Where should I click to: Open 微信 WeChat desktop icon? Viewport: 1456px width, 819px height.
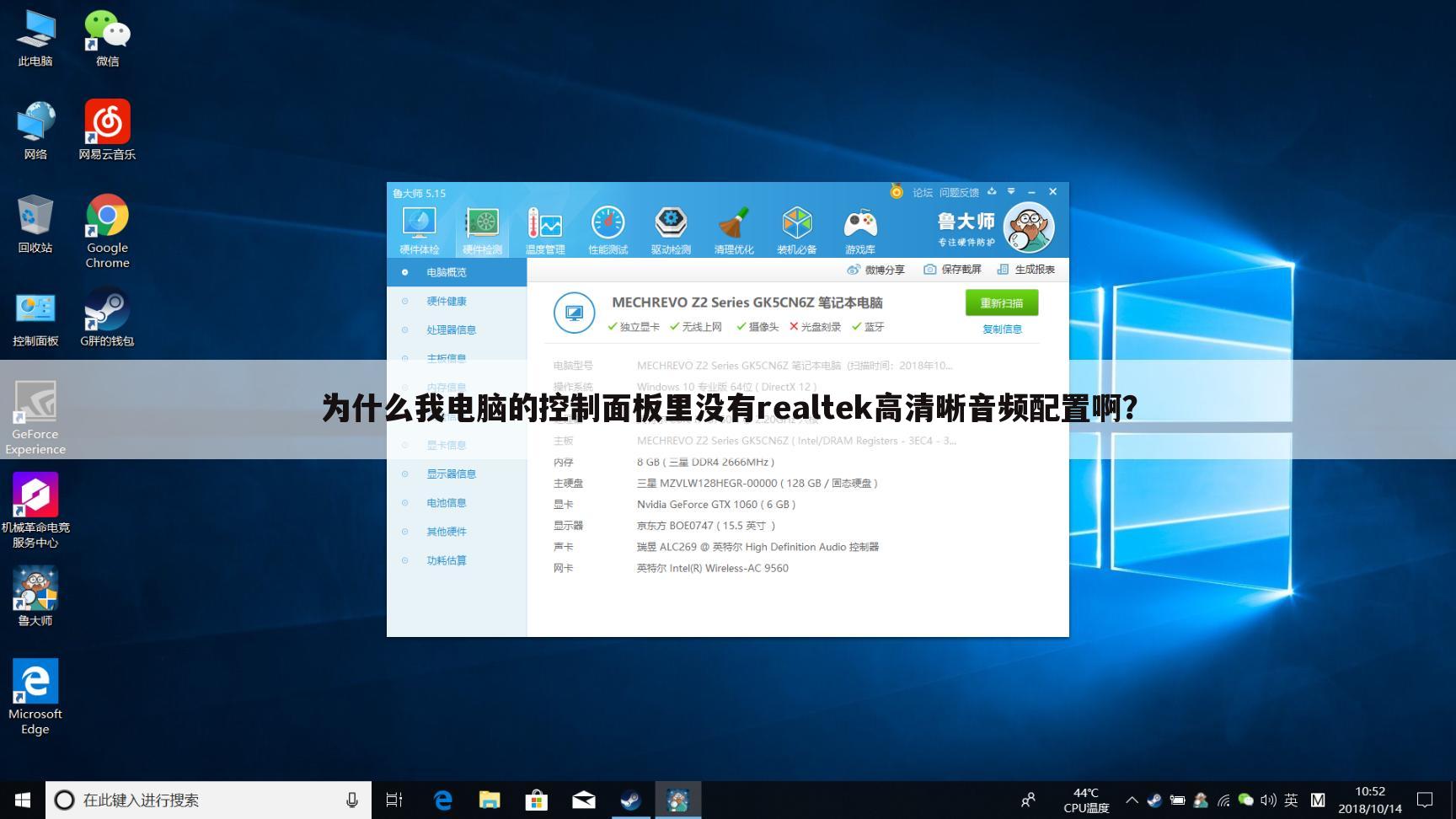tap(107, 38)
